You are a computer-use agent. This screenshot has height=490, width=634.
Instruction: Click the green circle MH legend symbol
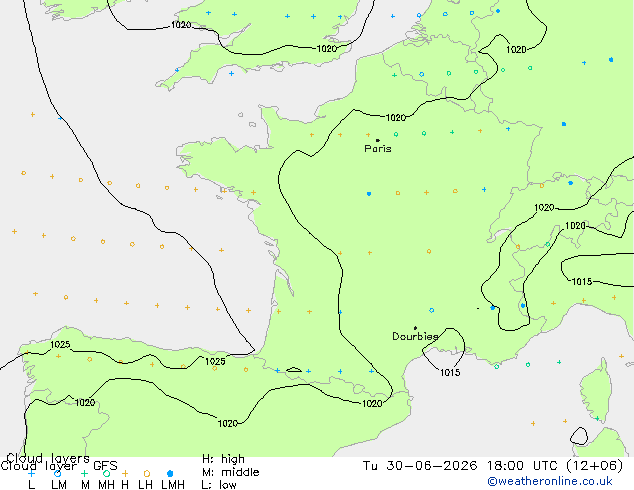[x=106, y=473]
